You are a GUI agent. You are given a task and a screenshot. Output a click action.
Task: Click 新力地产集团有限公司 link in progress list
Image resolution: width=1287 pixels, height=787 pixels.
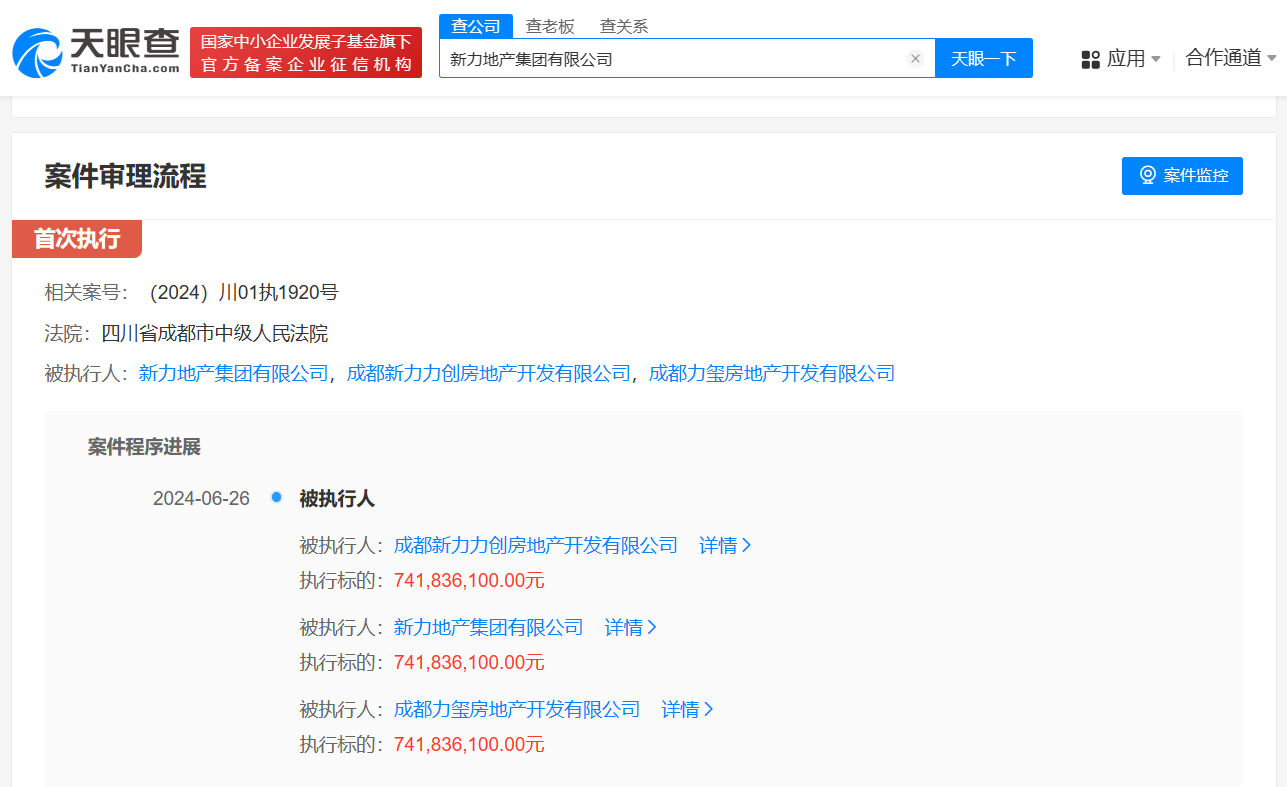click(x=488, y=627)
